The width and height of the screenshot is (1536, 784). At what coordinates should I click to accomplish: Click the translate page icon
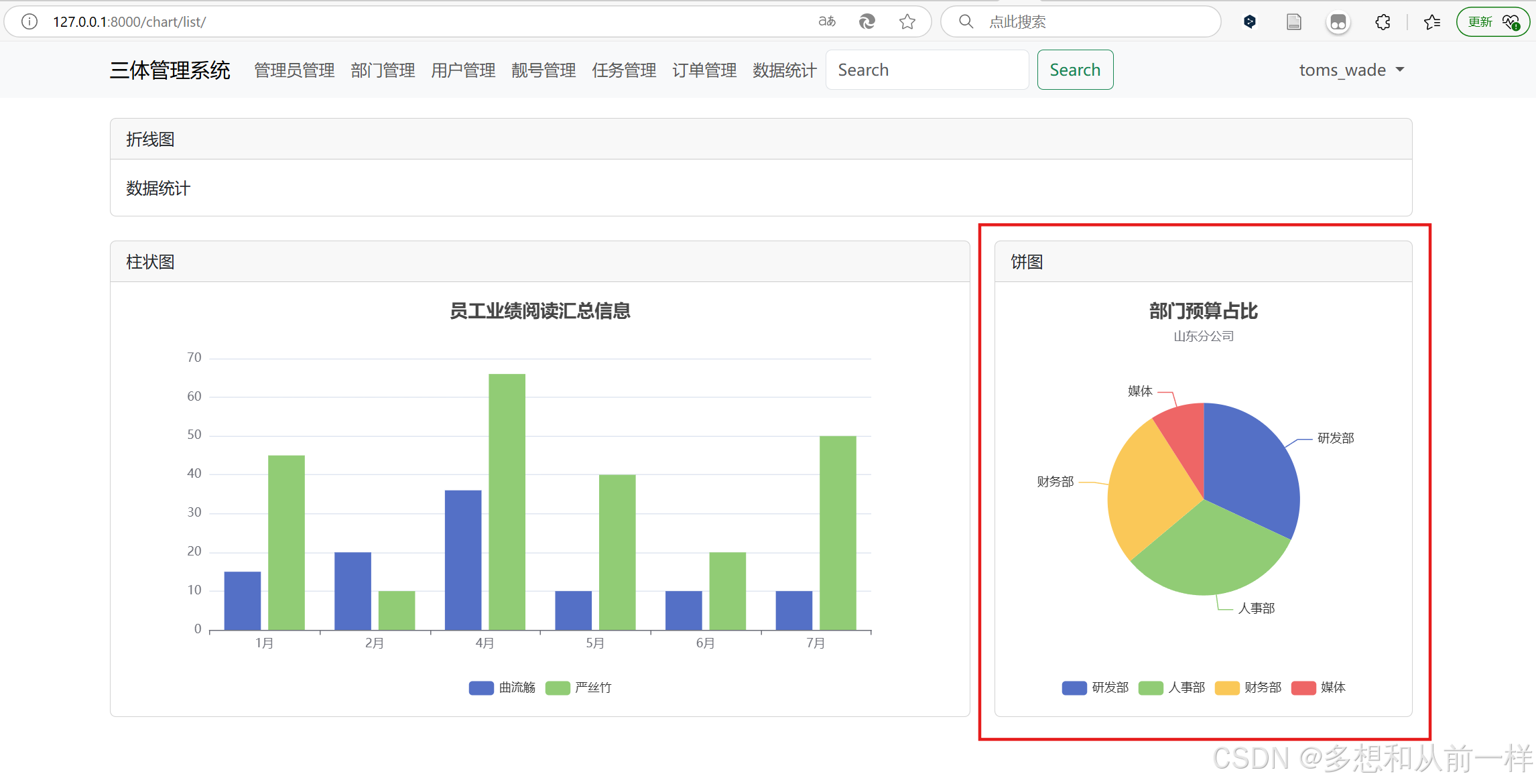point(827,21)
